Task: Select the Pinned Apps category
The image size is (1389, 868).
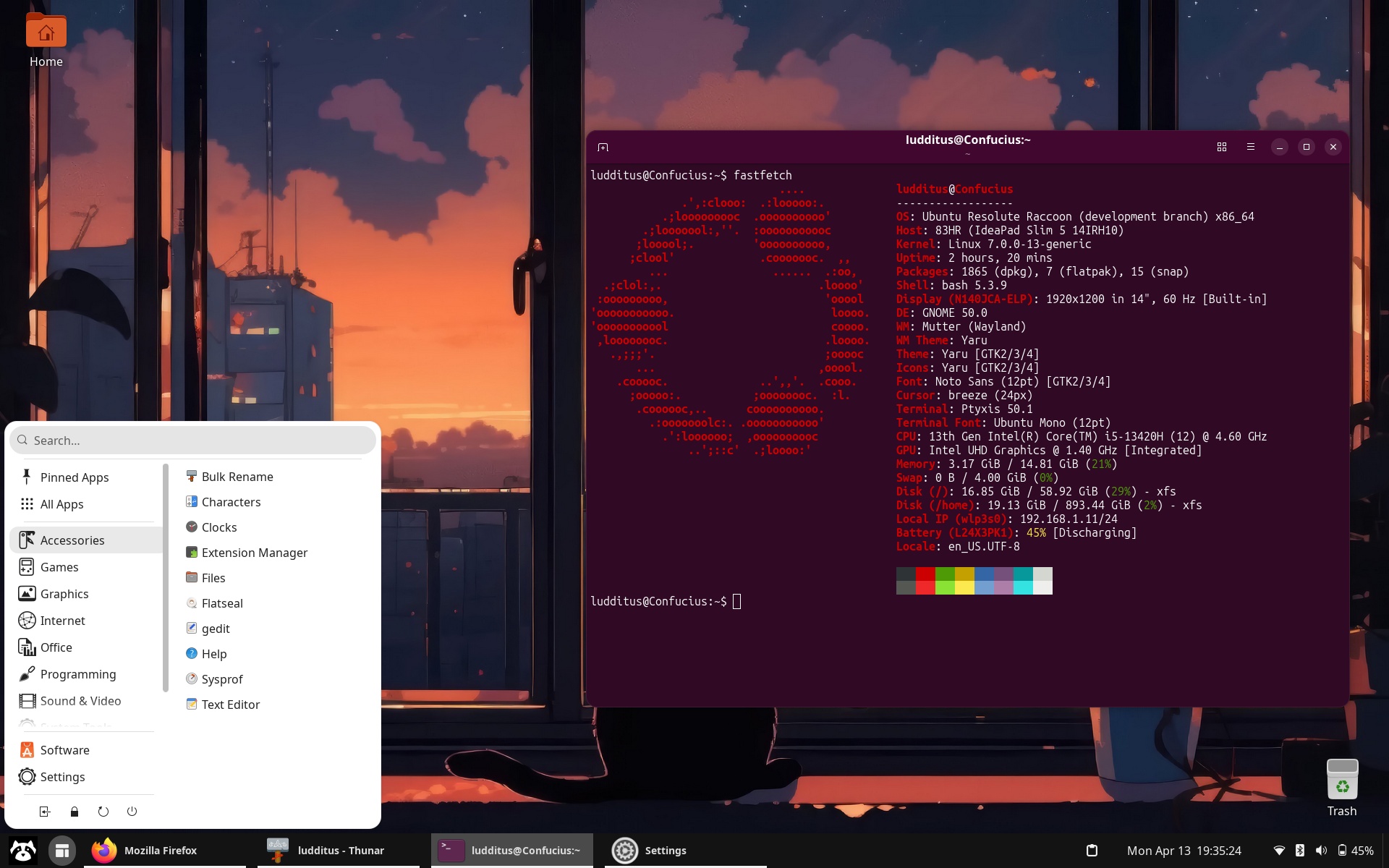Action: pos(74,477)
